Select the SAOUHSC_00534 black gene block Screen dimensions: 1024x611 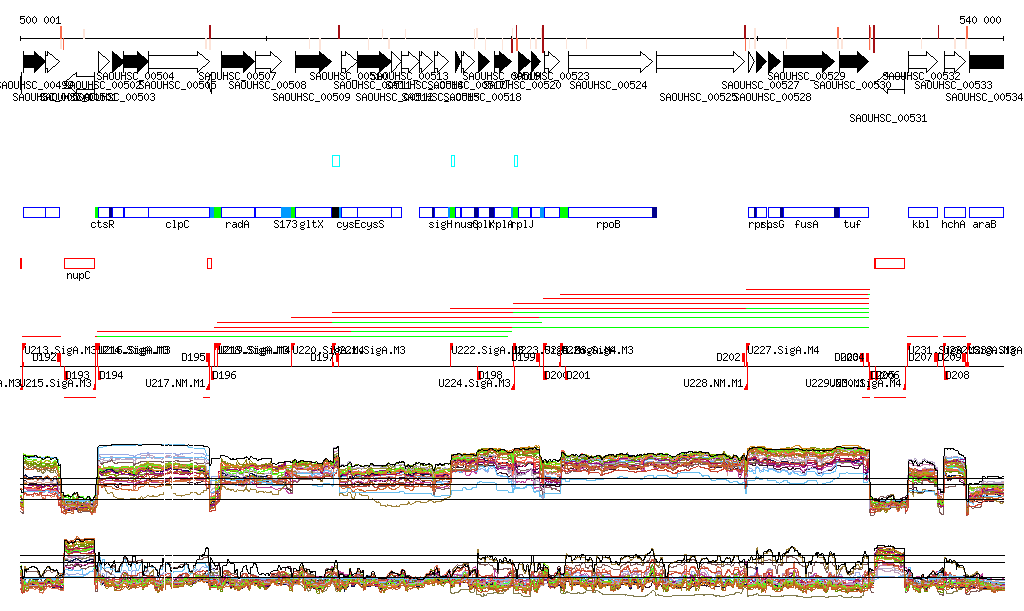[x=986, y=61]
